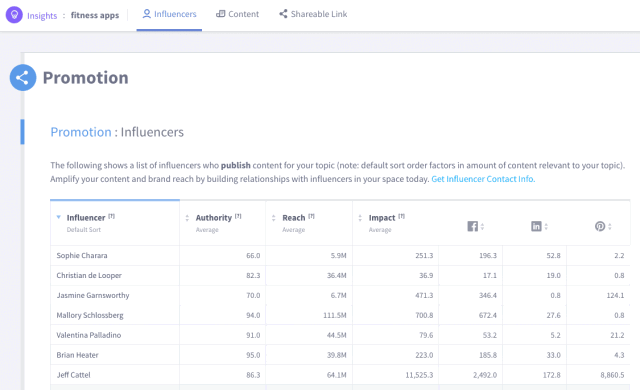Open Get Influencer Contact Info link
This screenshot has height=390, width=640.
(483, 179)
